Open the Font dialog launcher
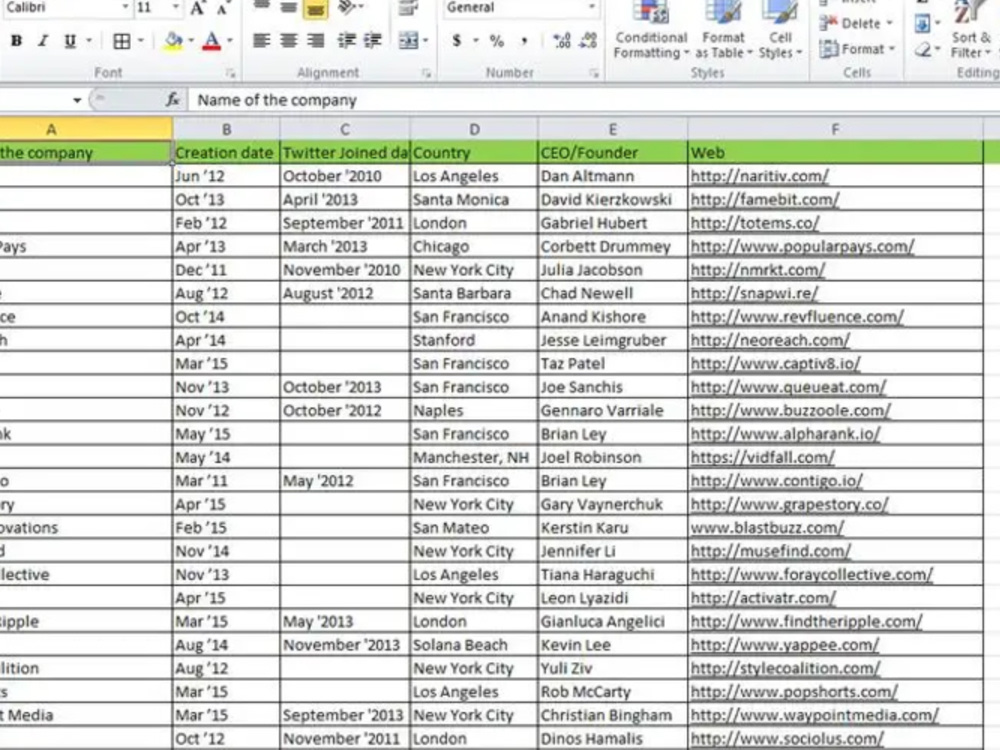 point(230,73)
